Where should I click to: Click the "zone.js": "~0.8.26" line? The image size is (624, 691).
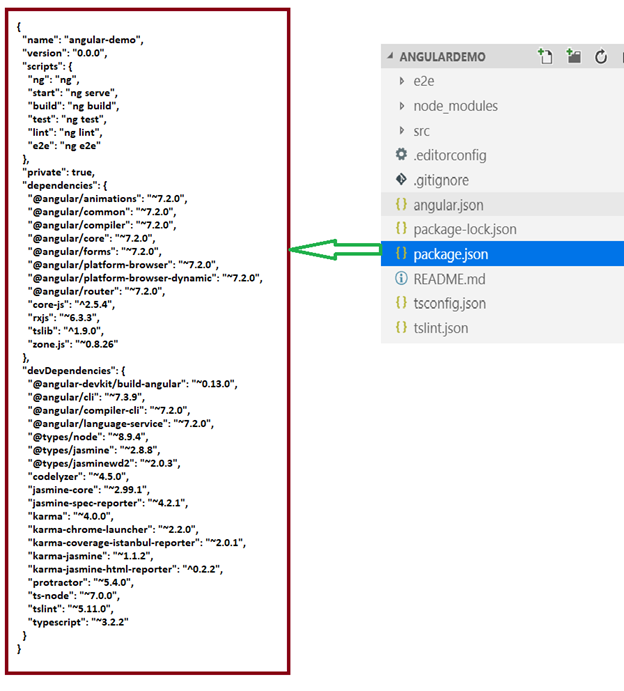tap(73, 344)
